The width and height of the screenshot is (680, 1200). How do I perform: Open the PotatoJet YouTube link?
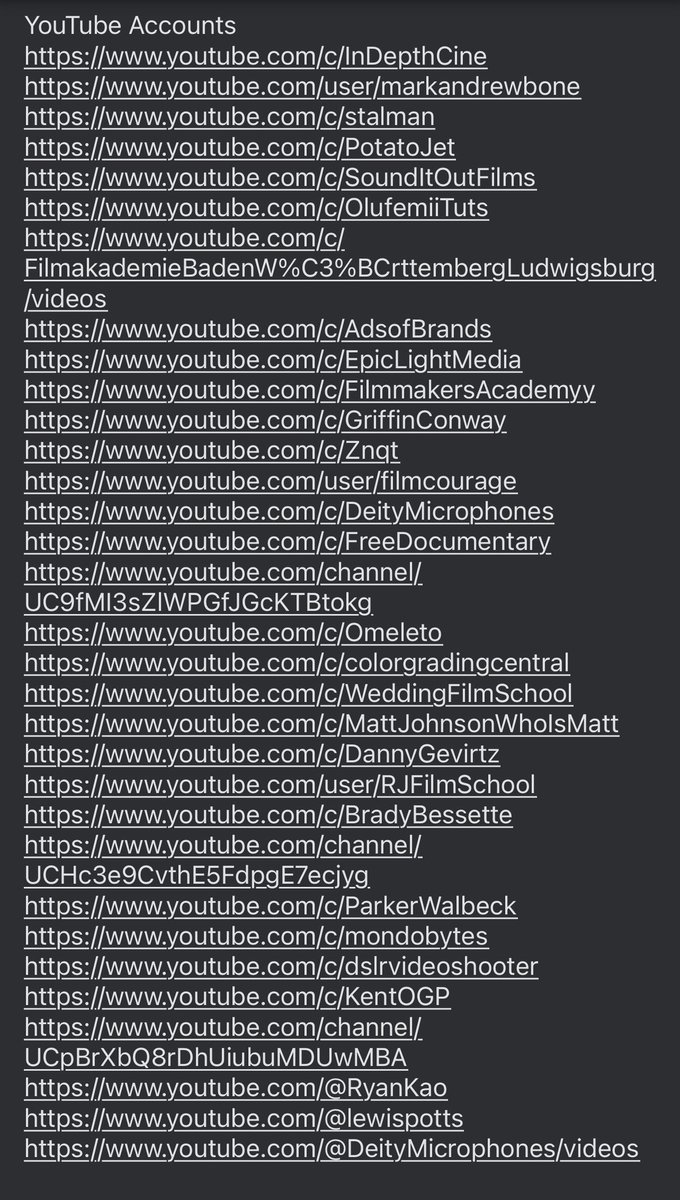tap(240, 147)
